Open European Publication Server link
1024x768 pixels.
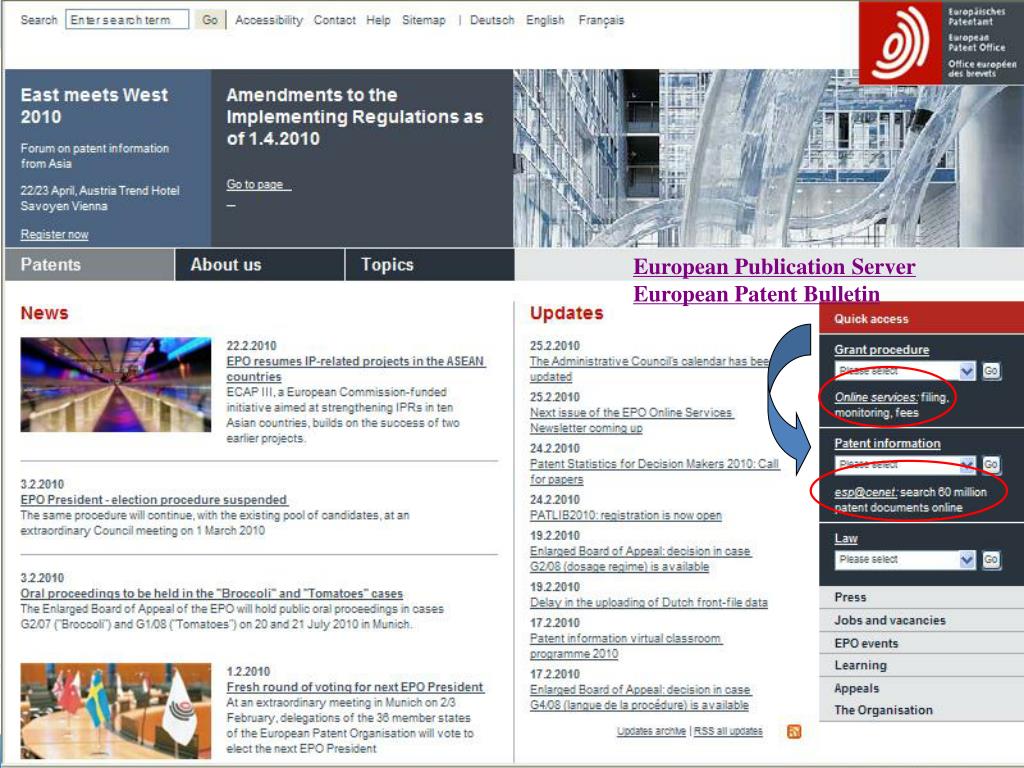coord(775,266)
